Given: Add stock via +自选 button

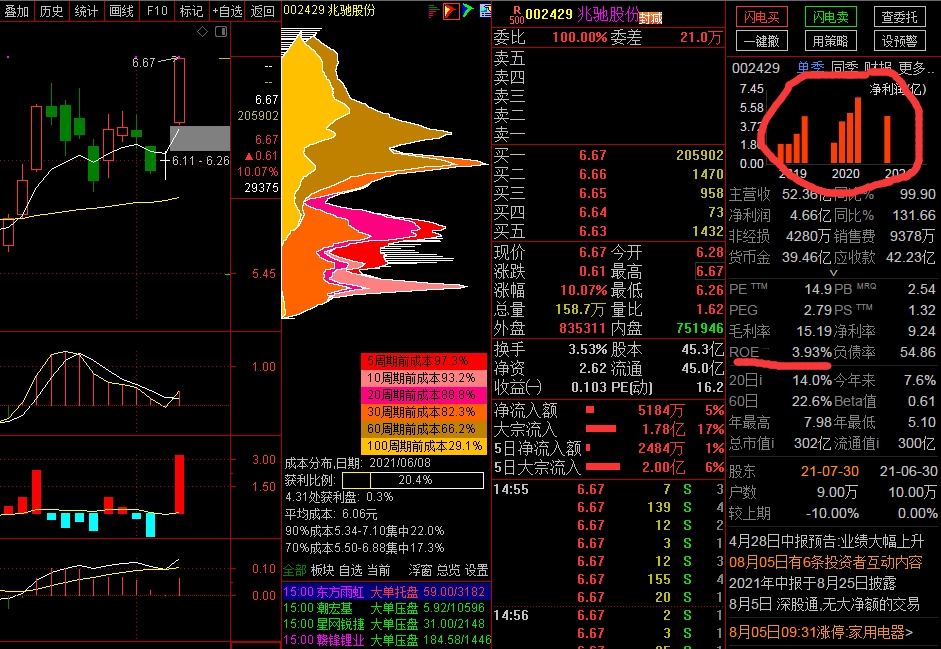Looking at the screenshot, I should pyautogui.click(x=227, y=11).
